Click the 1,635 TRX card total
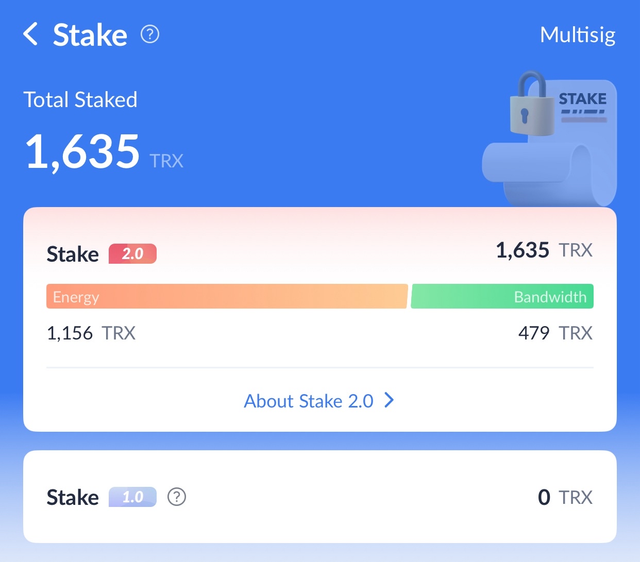Screen dimensions: 640x562 [x=543, y=250]
